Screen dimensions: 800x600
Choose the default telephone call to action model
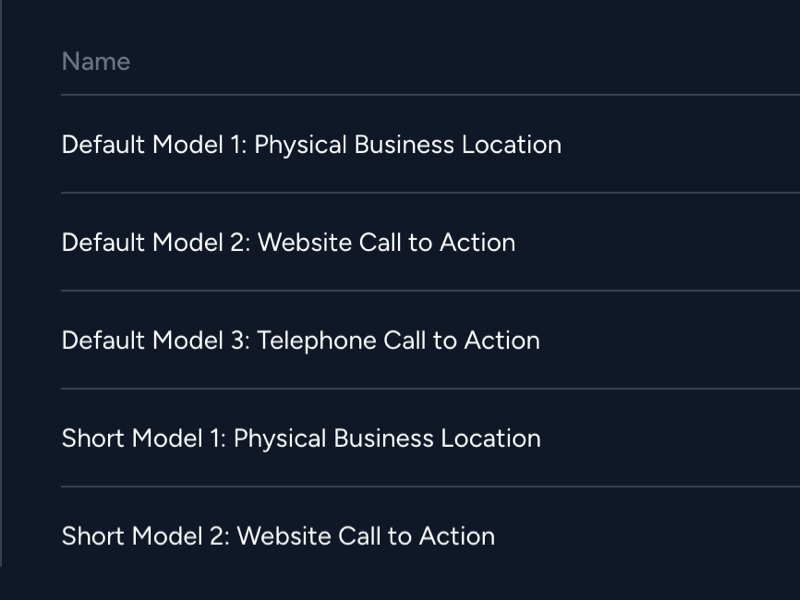[x=301, y=341]
